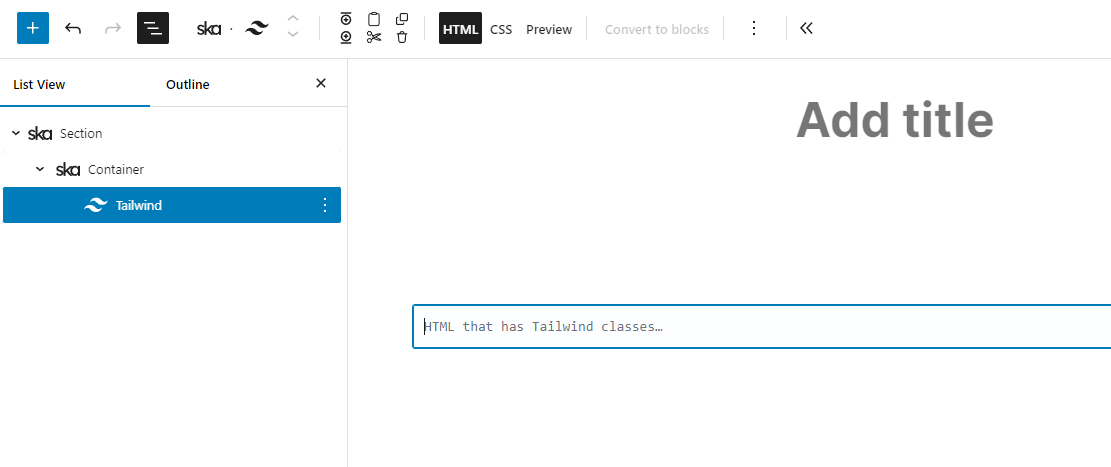Open the block options three-dot menu
The width and height of the screenshot is (1111, 467).
pyautogui.click(x=754, y=28)
